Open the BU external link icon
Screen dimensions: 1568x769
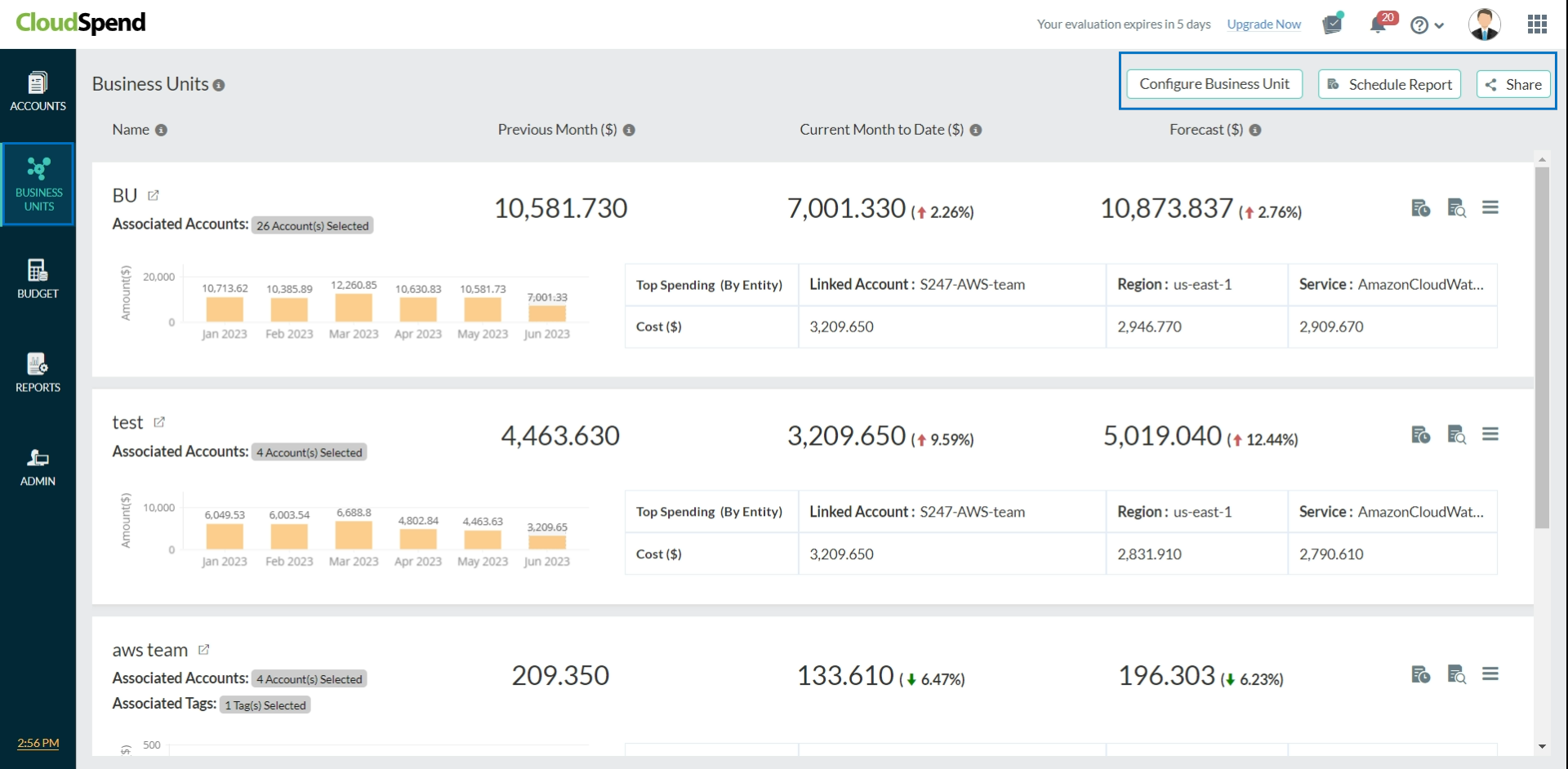coord(154,195)
